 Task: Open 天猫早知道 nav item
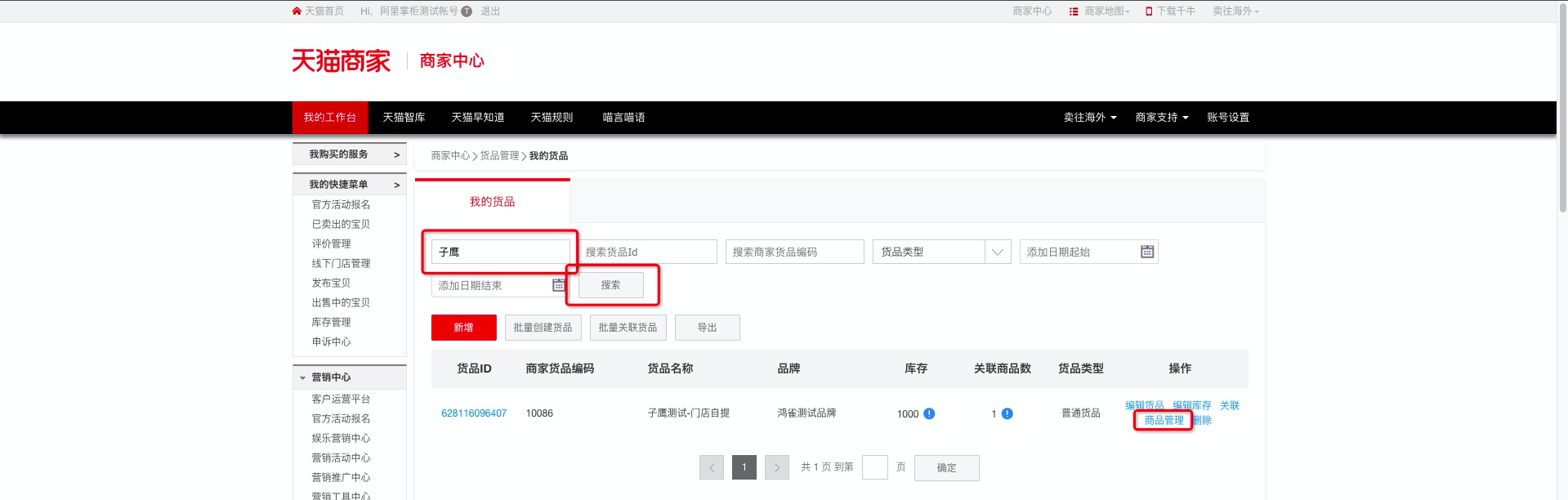point(478,118)
